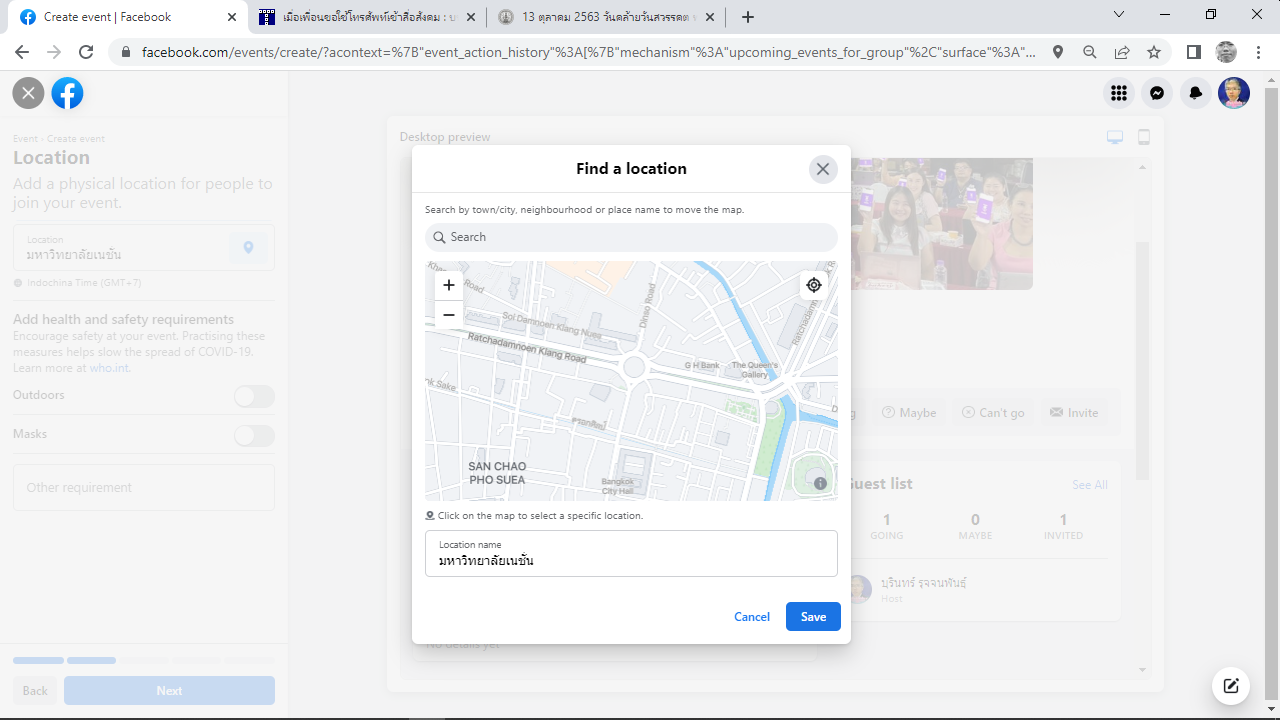The height and width of the screenshot is (720, 1280).
Task: Open the Facebook menu grid
Action: tap(1119, 93)
